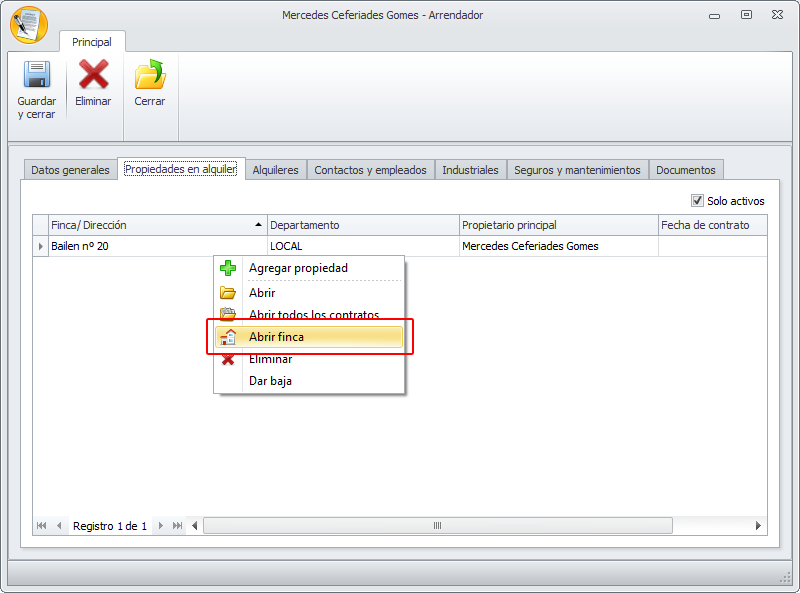Select the Mercedes Ceferiades Gomes owner cell
The width and height of the screenshot is (800, 593).
pos(559,246)
